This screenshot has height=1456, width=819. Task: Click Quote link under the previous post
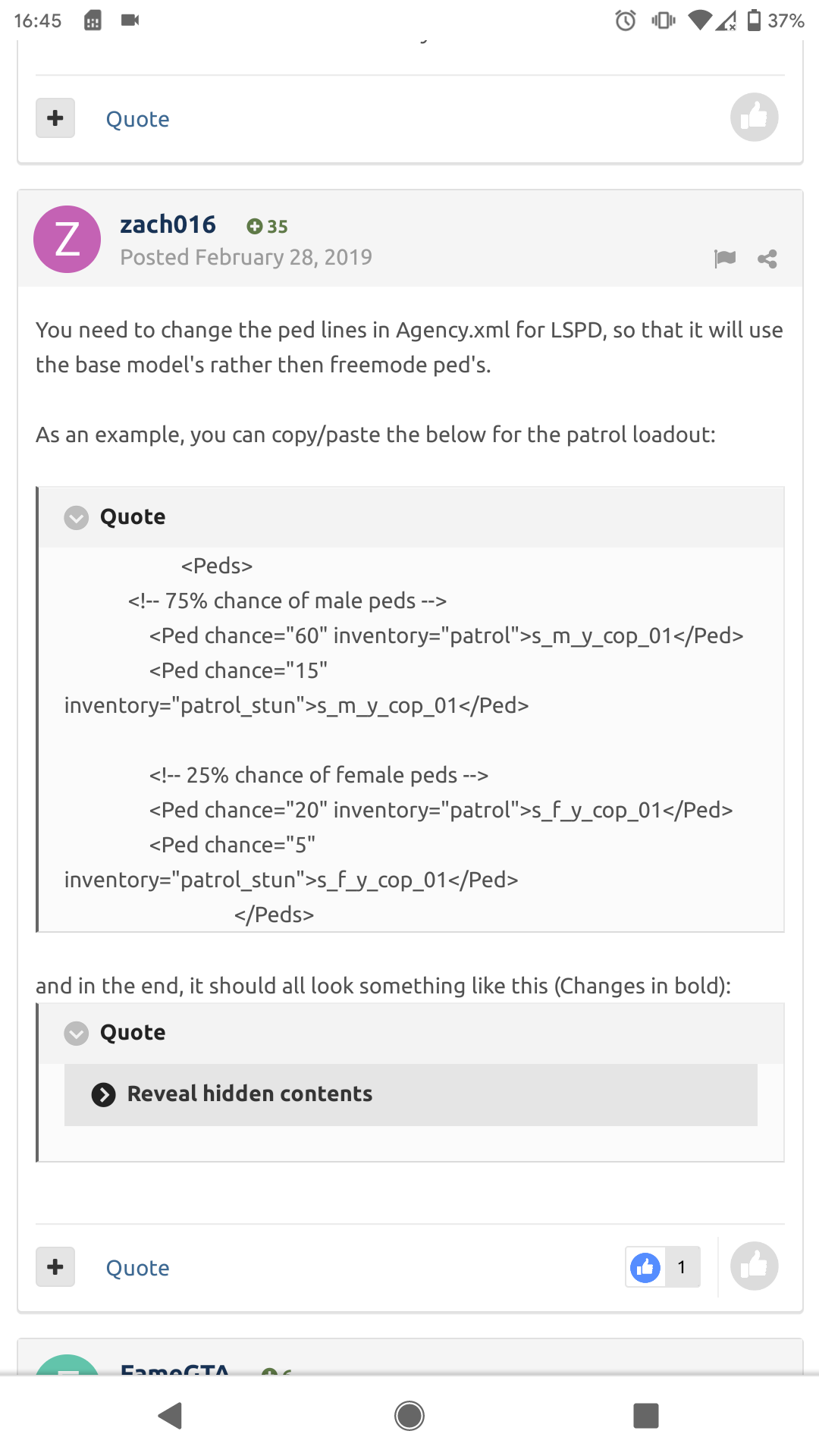(137, 119)
